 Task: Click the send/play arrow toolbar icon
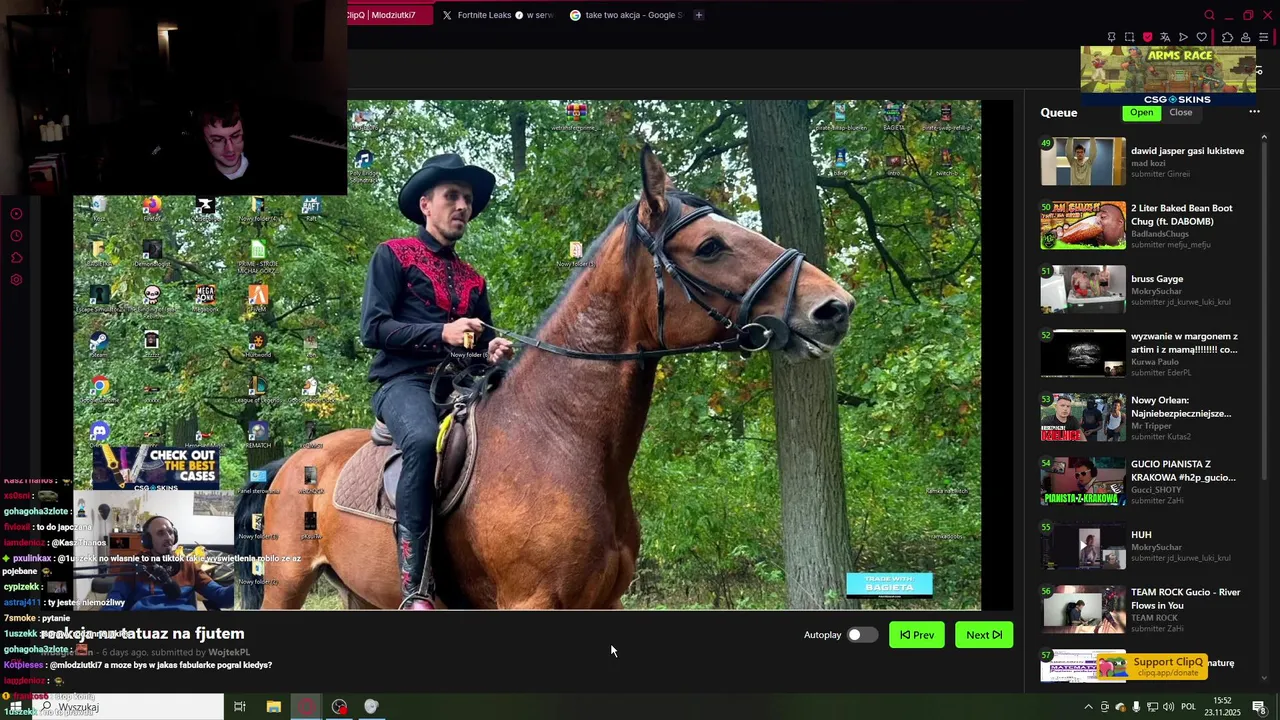tap(1183, 37)
